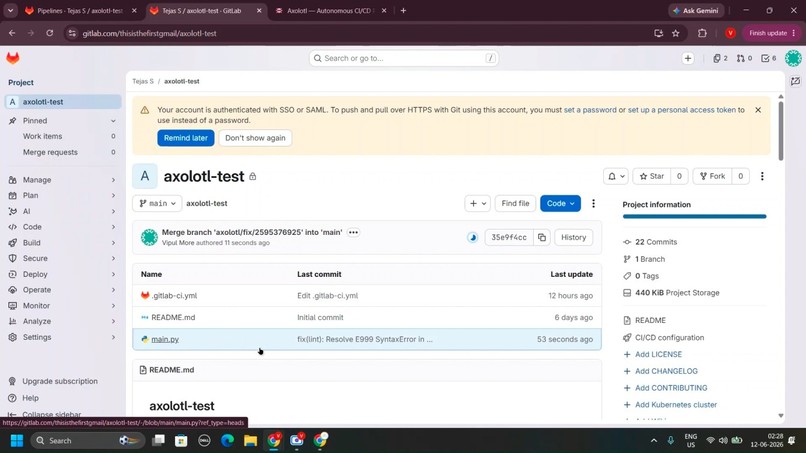Open the notification bell dropdown
This screenshot has width=806, height=453.
tap(616, 176)
